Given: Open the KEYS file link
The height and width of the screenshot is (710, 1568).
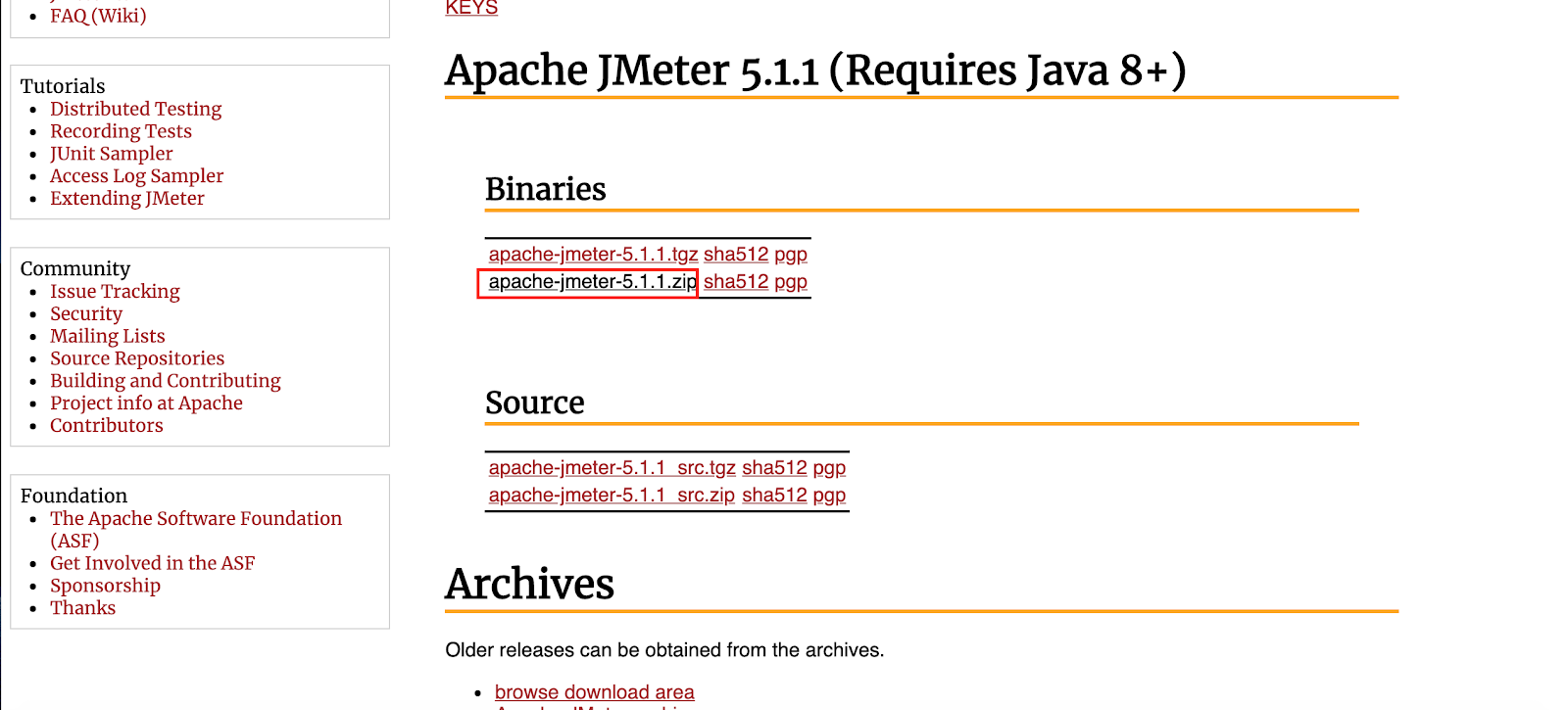Looking at the screenshot, I should (470, 8).
